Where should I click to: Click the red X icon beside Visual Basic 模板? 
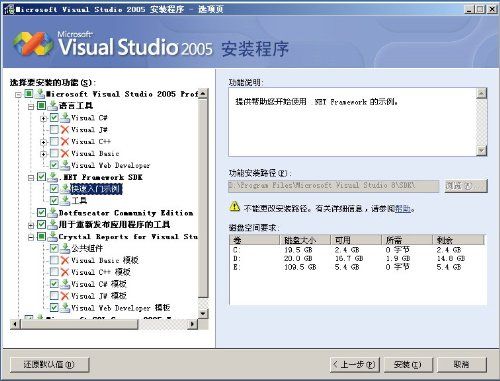65,260
